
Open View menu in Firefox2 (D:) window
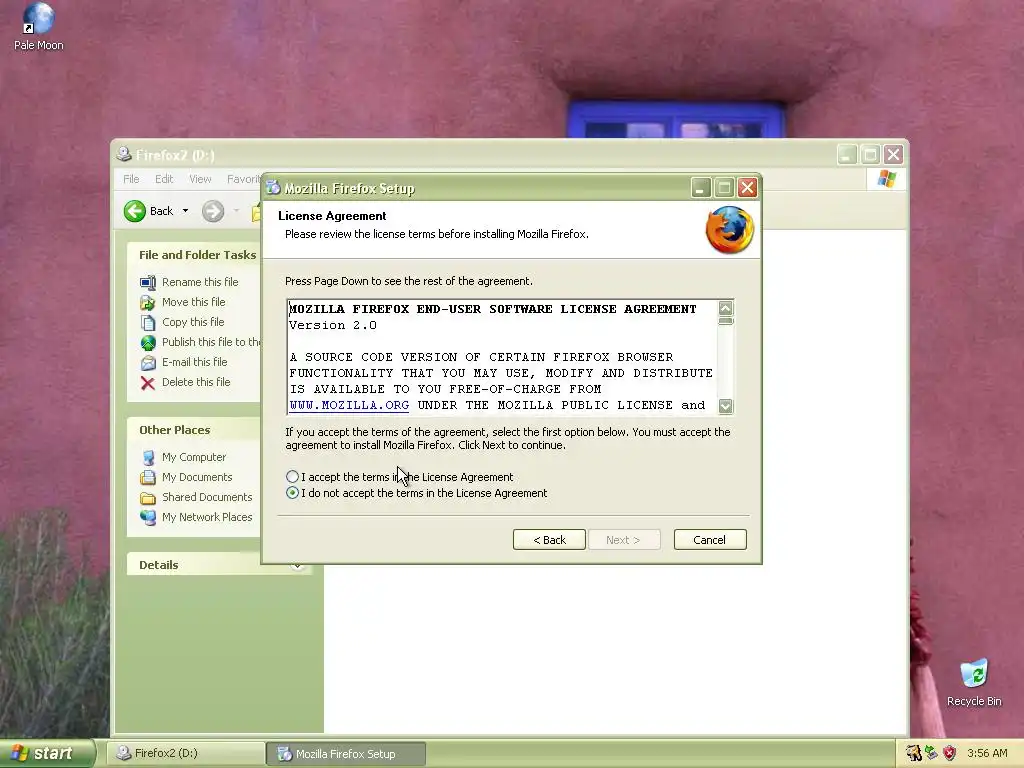(200, 179)
